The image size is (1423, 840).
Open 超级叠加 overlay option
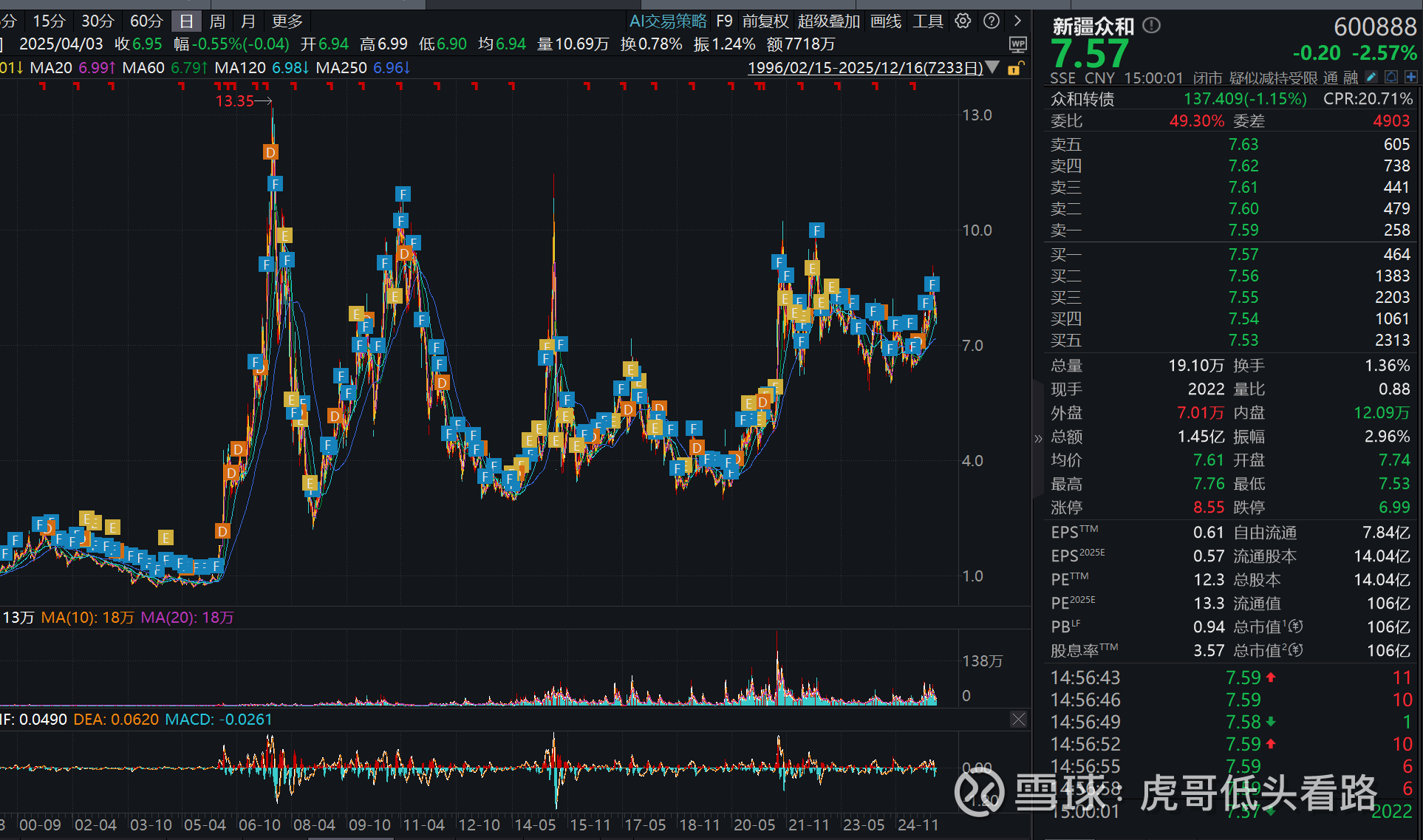pos(828,21)
